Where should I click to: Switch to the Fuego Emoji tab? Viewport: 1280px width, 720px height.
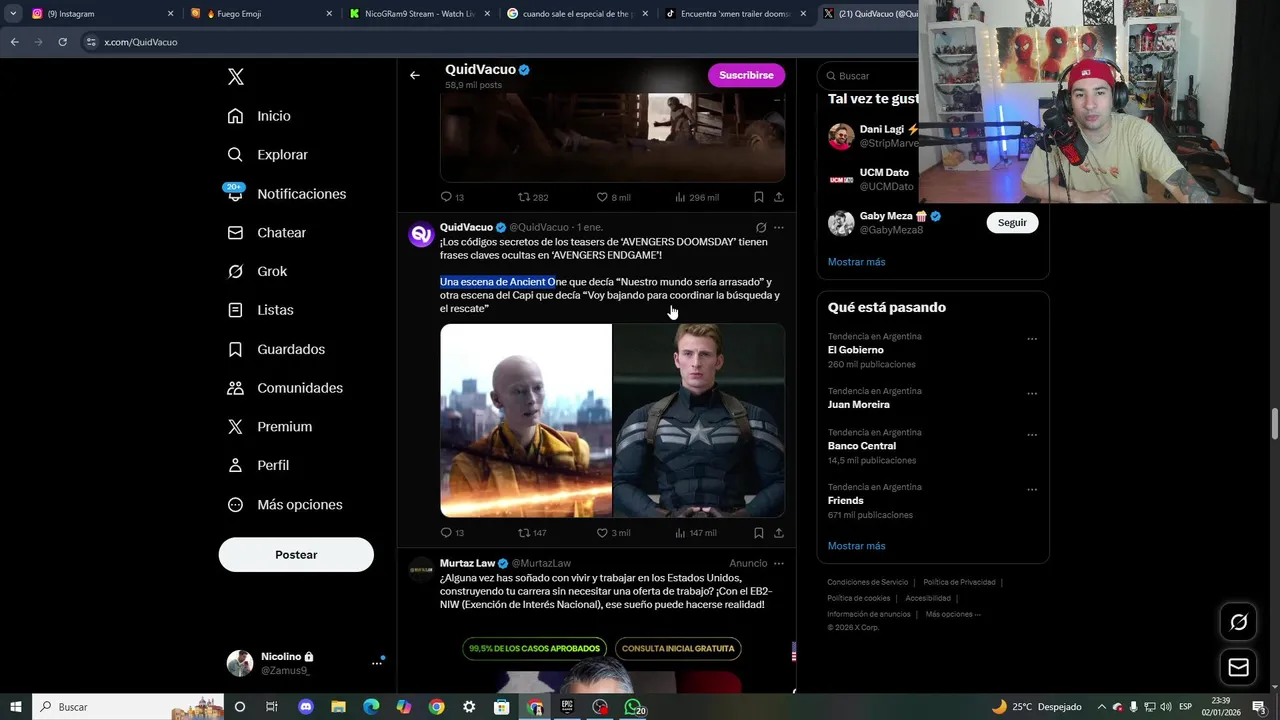click(x=262, y=14)
